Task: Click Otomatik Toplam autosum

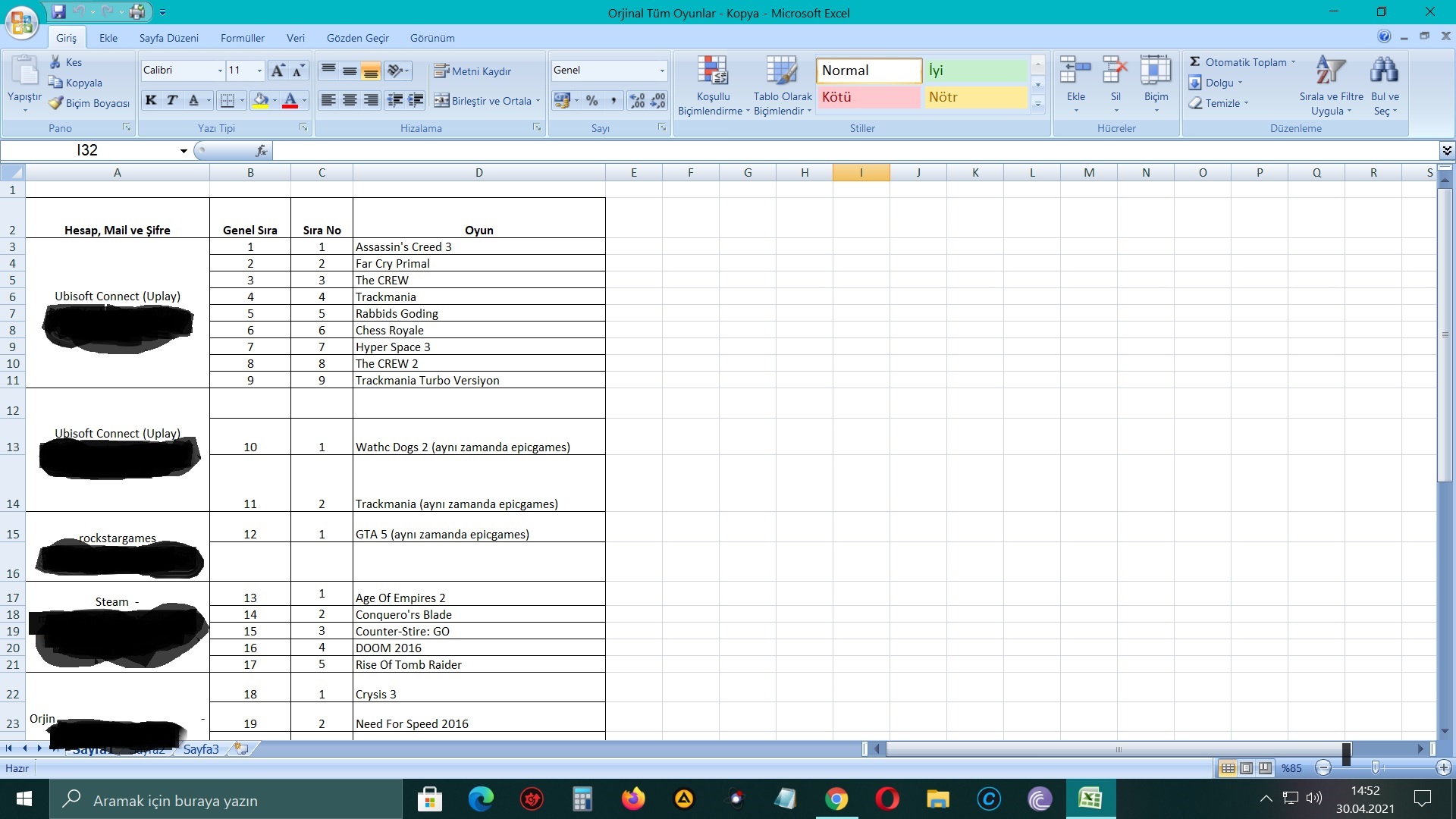Action: [1241, 62]
